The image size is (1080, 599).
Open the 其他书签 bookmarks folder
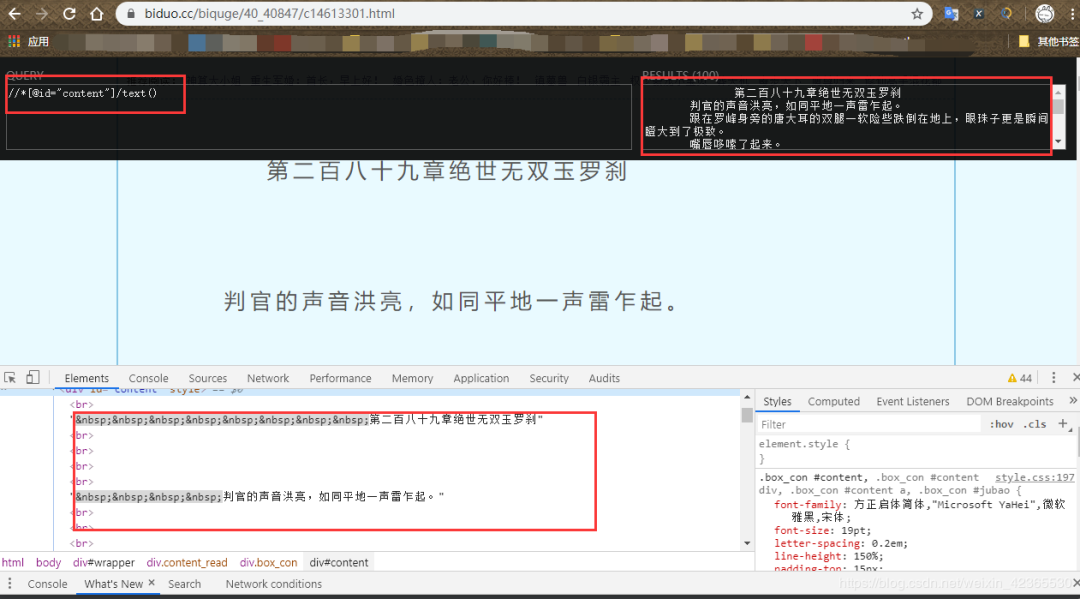point(1048,42)
